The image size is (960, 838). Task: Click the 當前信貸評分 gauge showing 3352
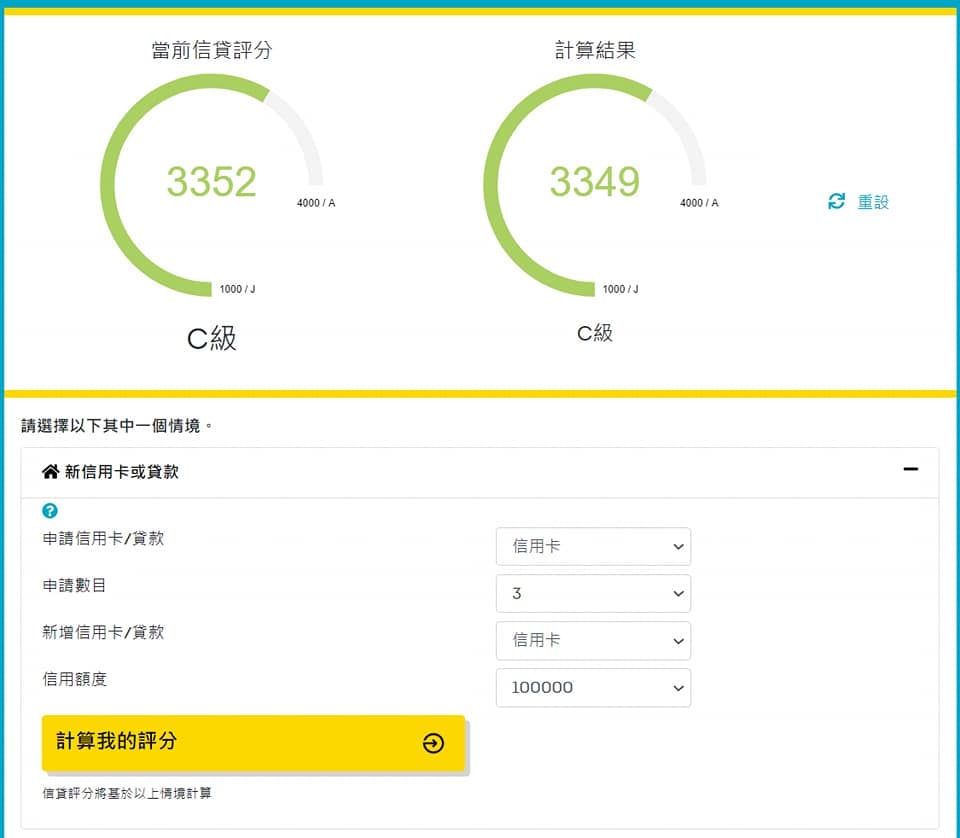[x=210, y=182]
